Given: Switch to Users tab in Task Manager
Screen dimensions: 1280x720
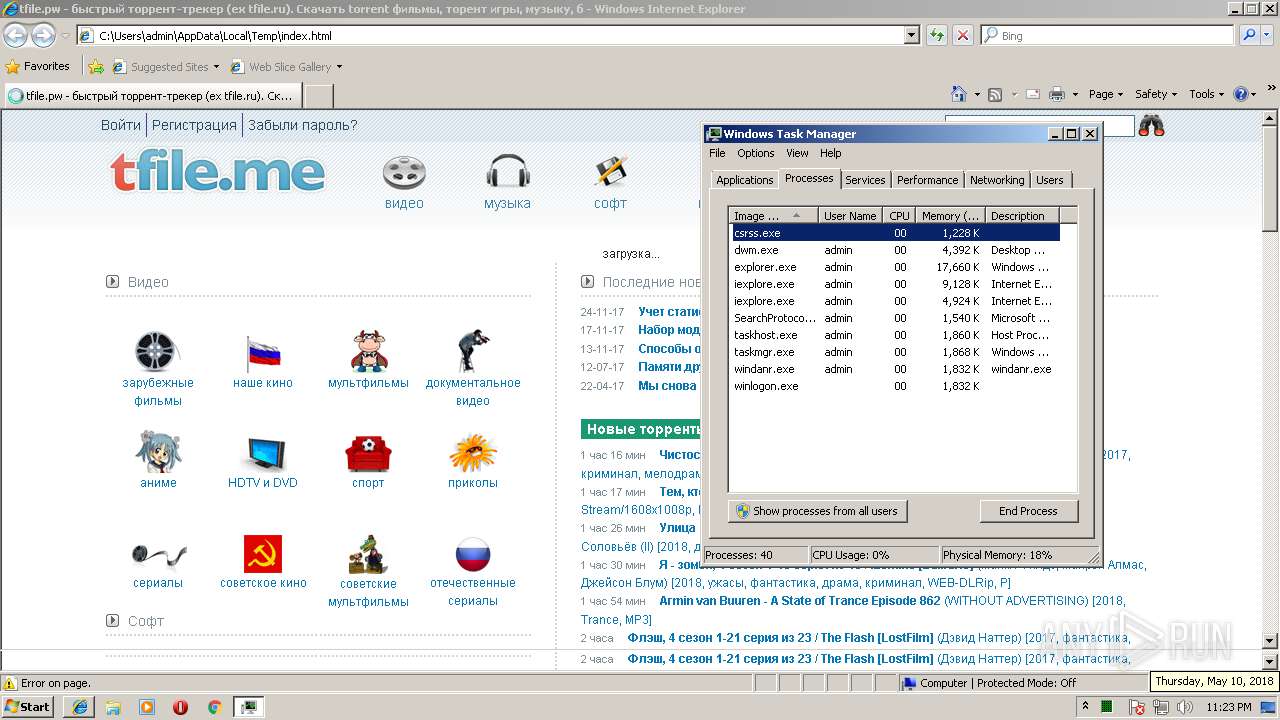Looking at the screenshot, I should tap(1050, 180).
